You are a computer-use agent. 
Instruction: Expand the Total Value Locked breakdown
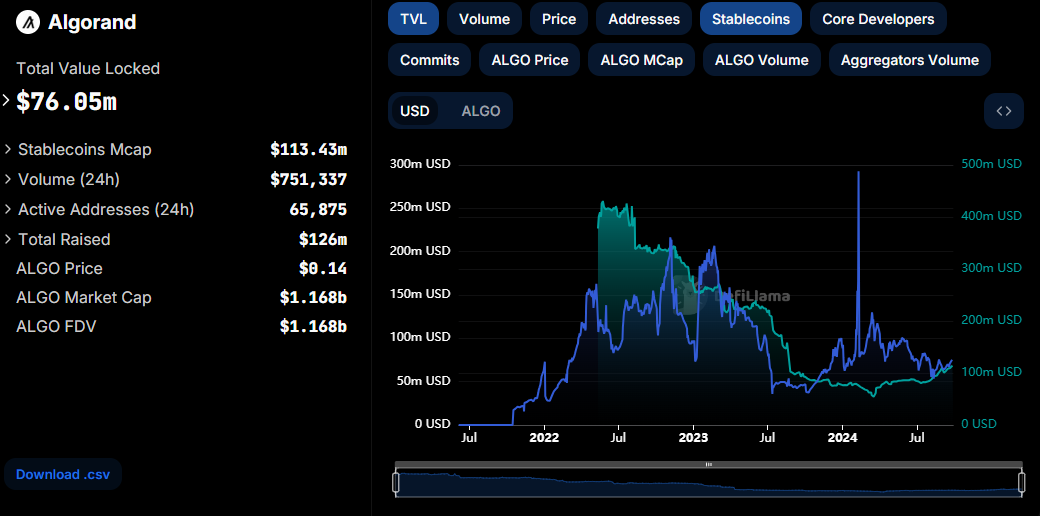[x=7, y=100]
